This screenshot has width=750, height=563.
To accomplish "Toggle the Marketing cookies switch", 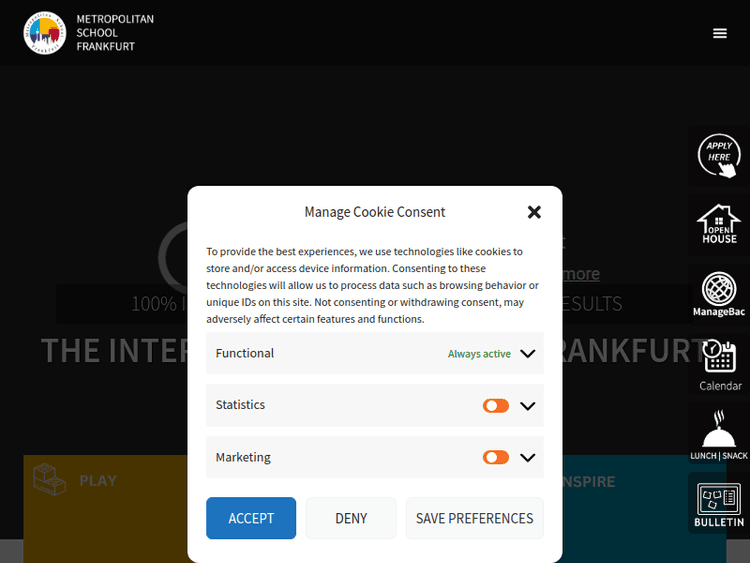I will coord(496,458).
